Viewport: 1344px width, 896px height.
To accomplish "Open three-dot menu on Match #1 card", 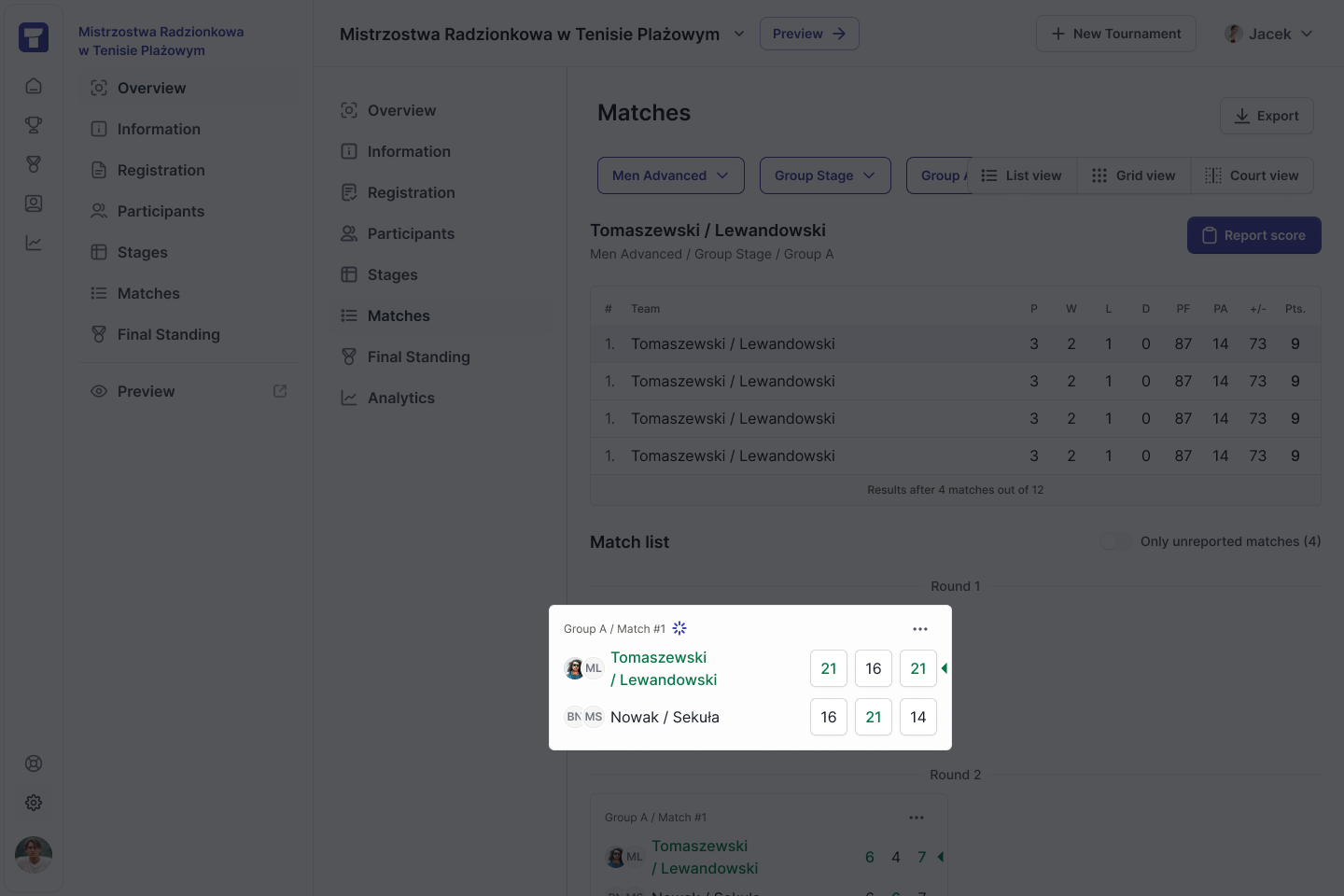I will 920,629.
